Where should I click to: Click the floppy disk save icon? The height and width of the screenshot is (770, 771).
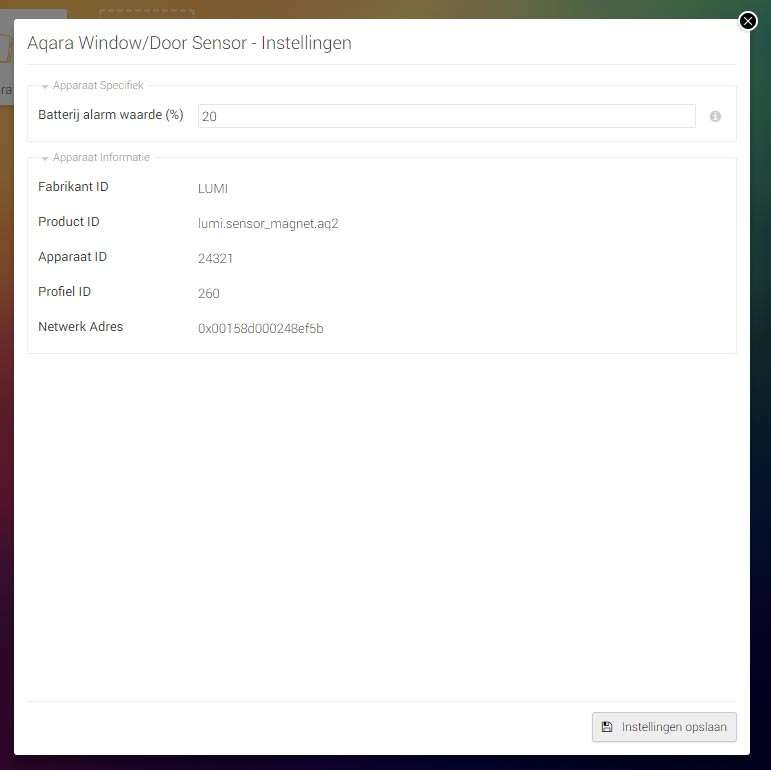click(607, 727)
